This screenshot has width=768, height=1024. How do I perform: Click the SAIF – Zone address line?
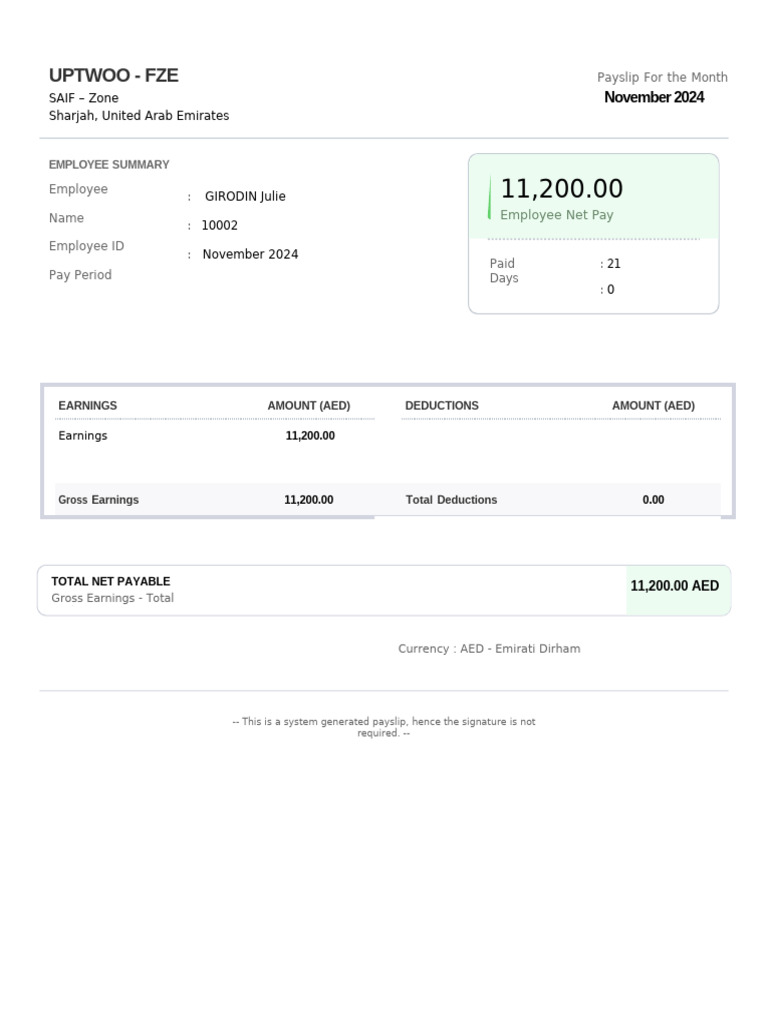[84, 98]
